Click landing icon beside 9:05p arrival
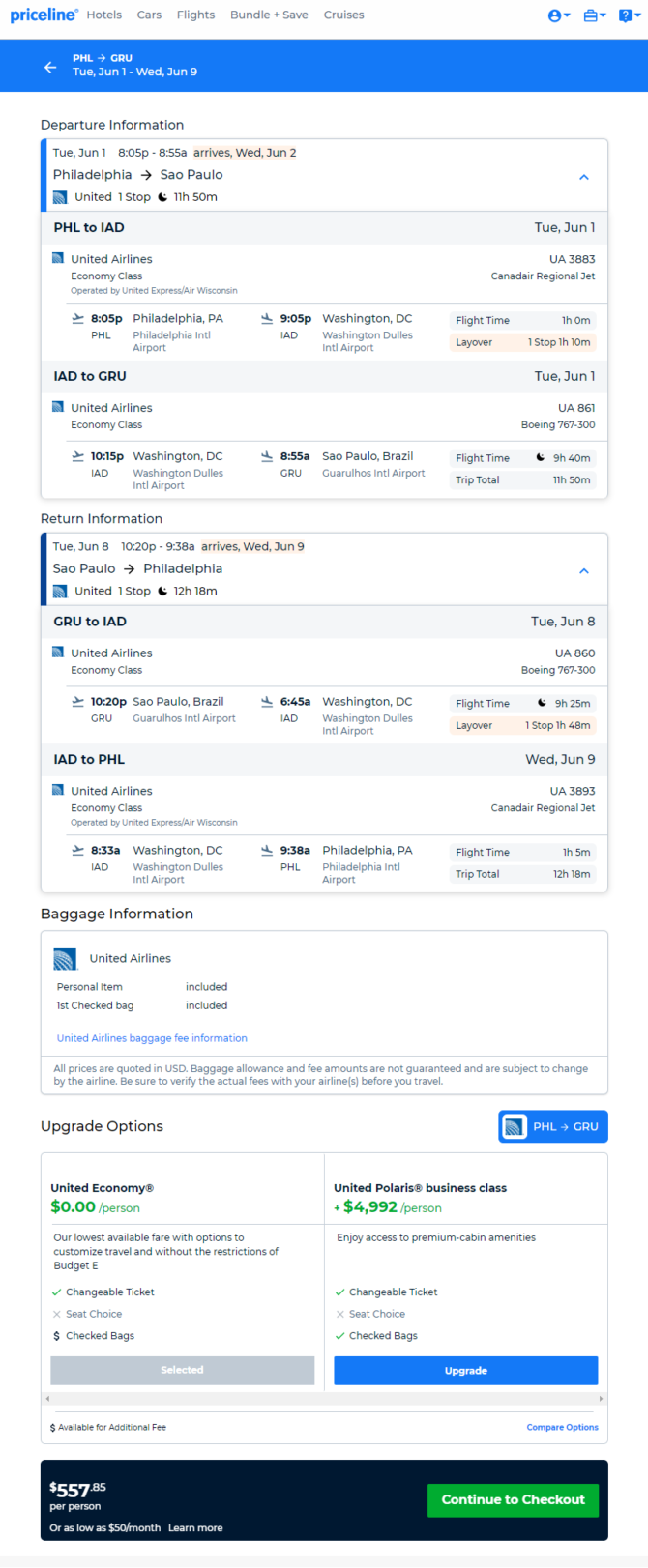The width and height of the screenshot is (648, 1568). [267, 318]
